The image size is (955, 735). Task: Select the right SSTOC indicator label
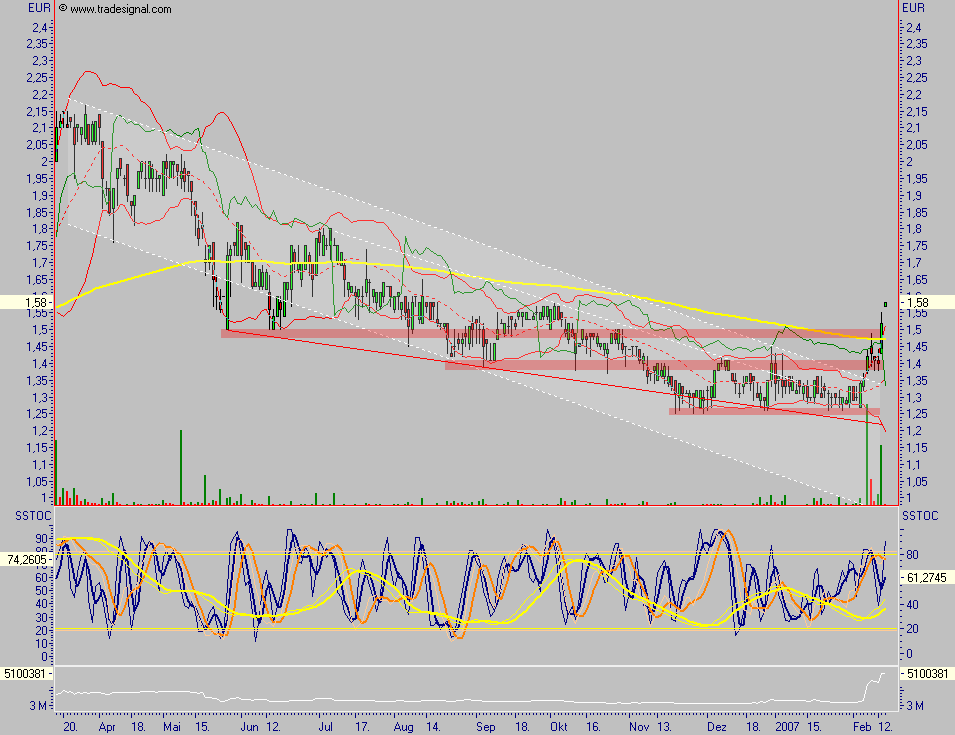[917, 514]
